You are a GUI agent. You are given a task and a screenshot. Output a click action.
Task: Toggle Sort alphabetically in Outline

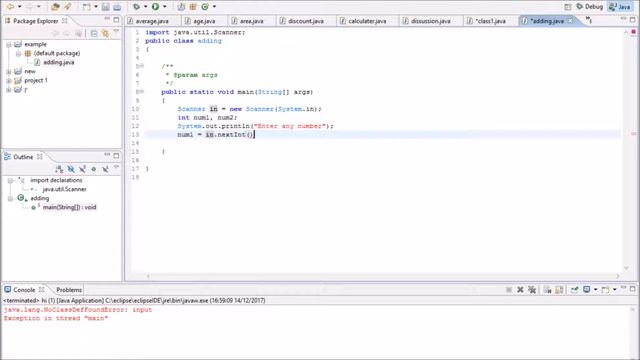(x=59, y=169)
